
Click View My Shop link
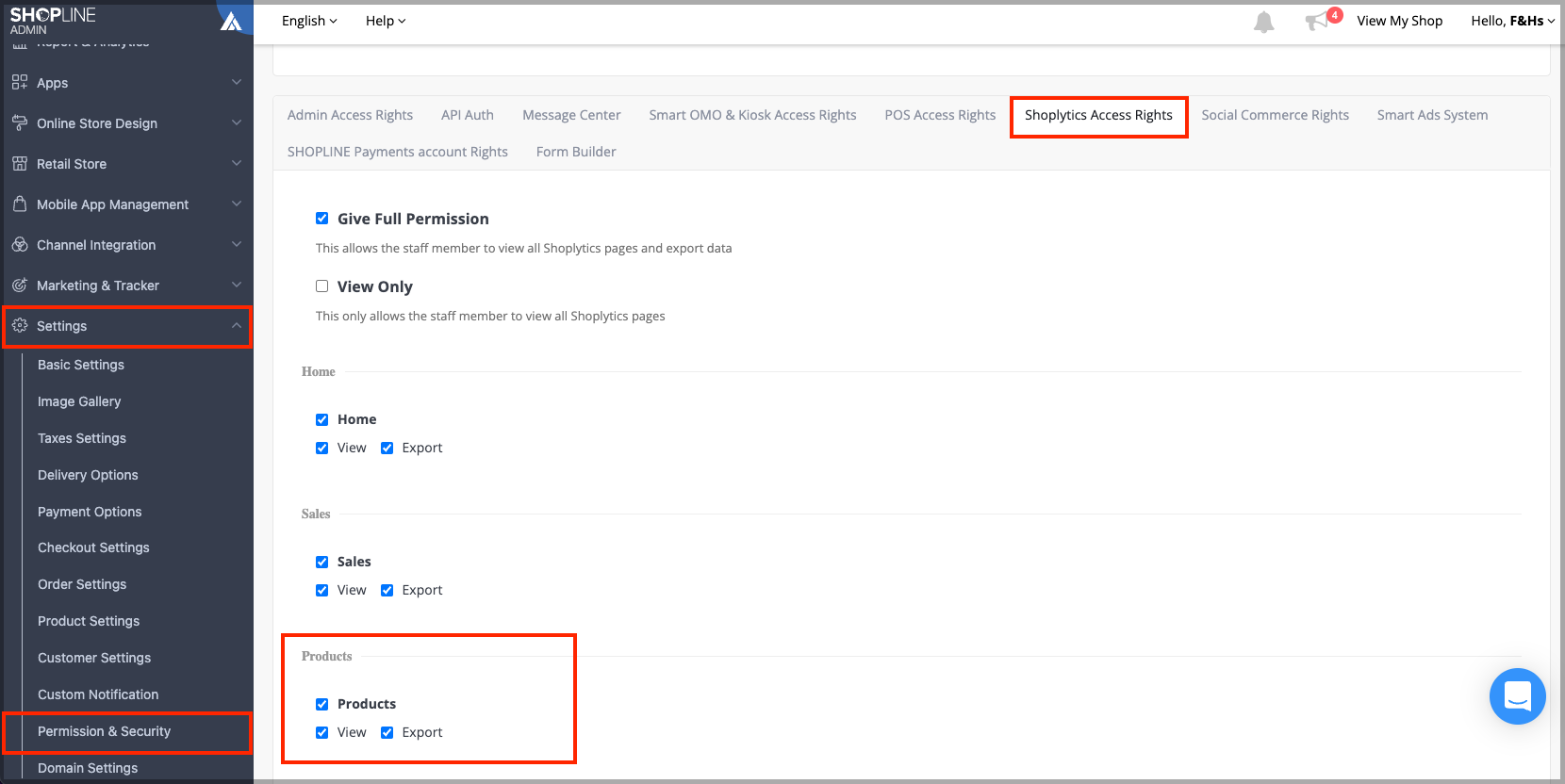click(1400, 21)
